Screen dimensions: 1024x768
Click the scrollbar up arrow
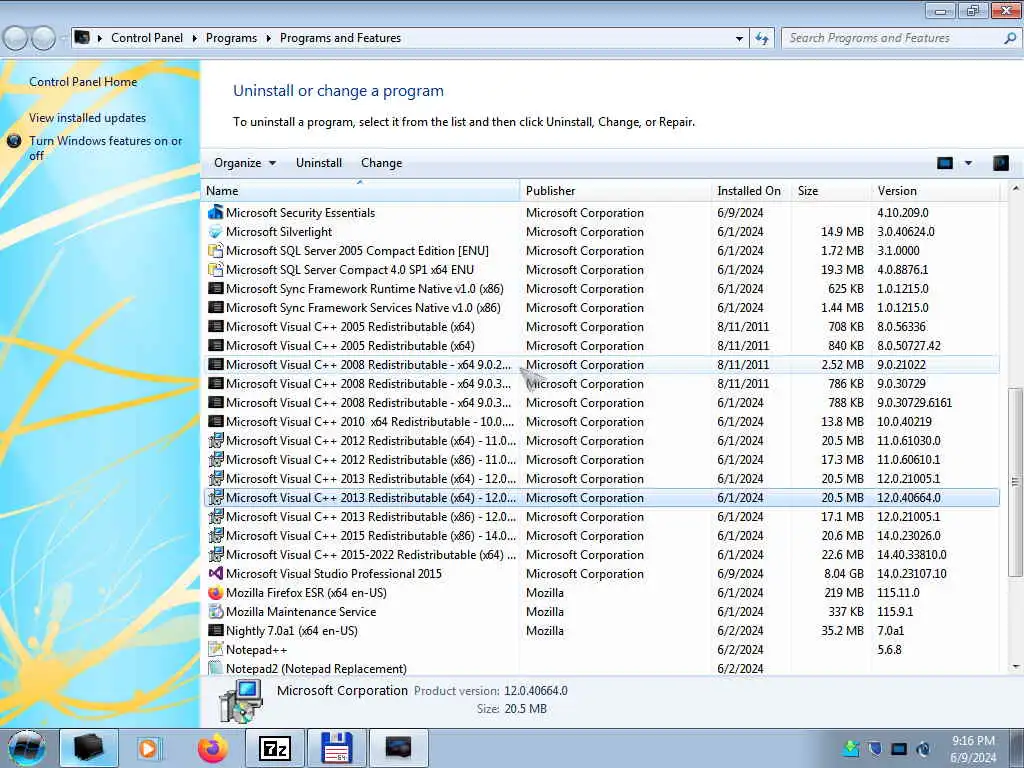tap(1015, 189)
